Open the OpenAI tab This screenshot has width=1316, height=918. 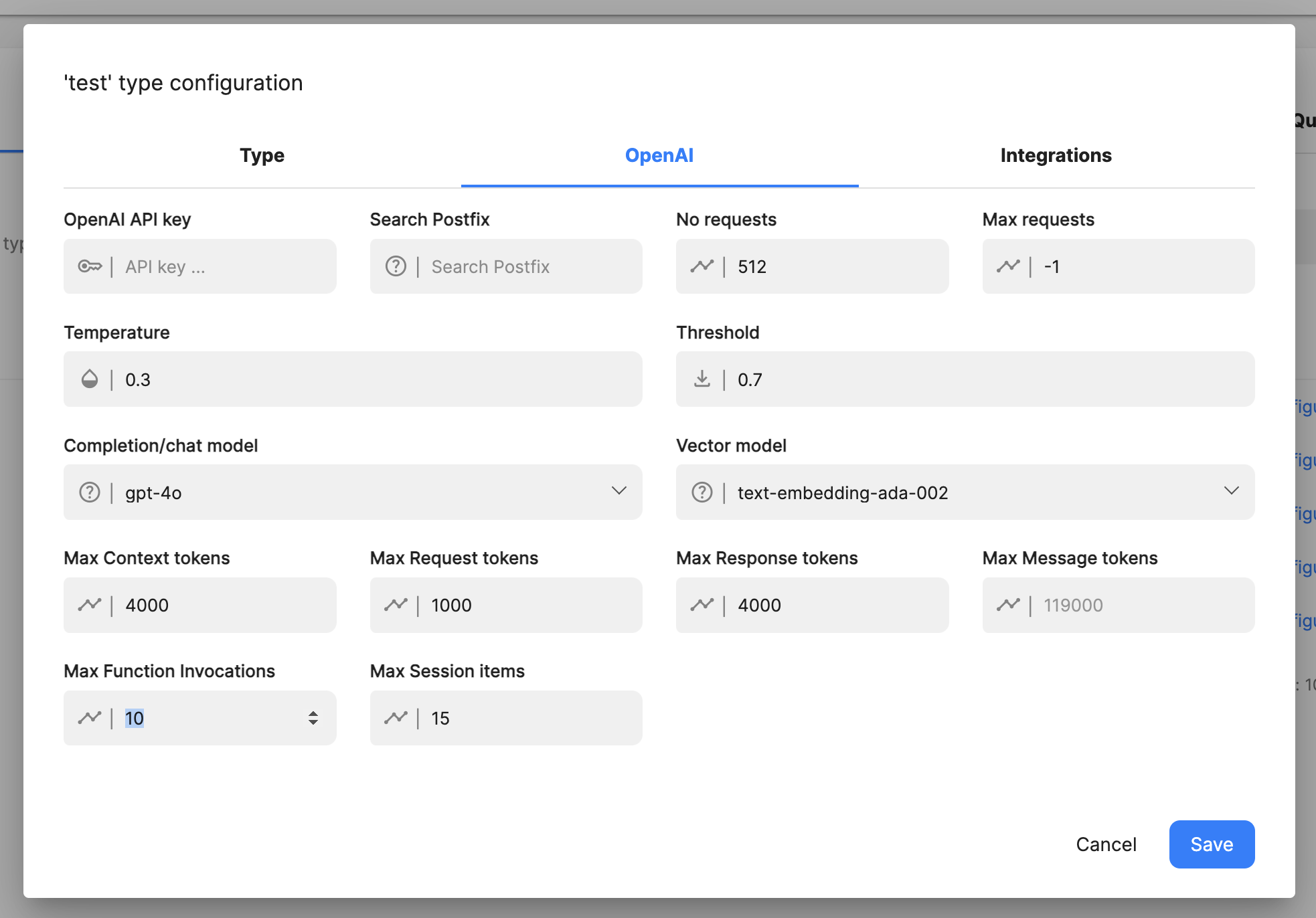(659, 155)
